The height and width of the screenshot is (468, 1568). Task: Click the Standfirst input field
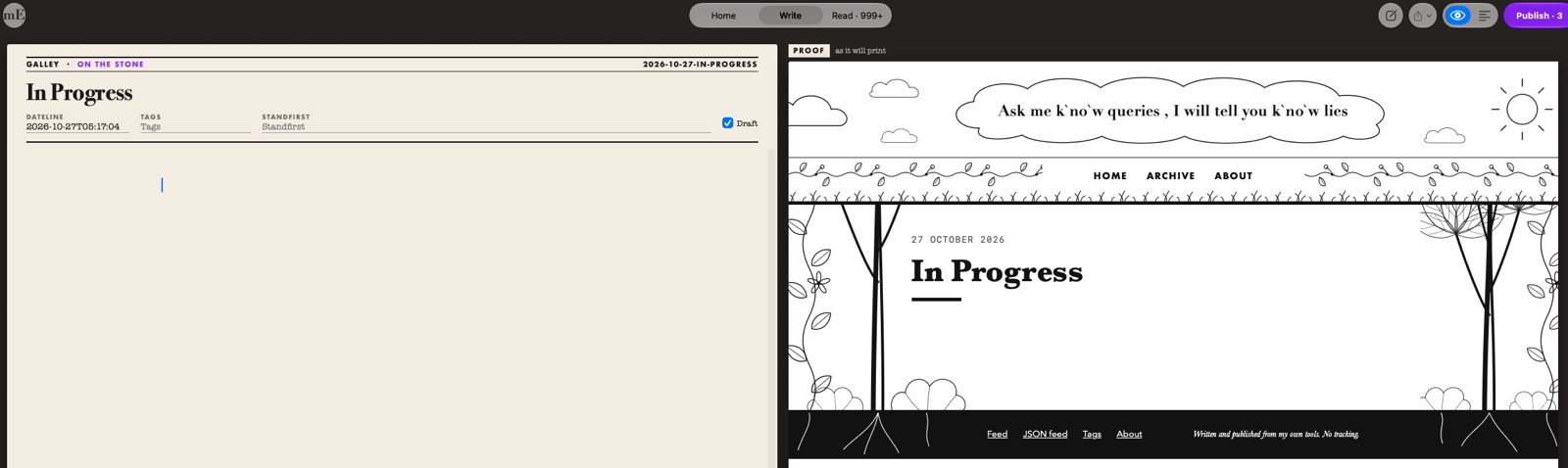pyautogui.click(x=486, y=126)
